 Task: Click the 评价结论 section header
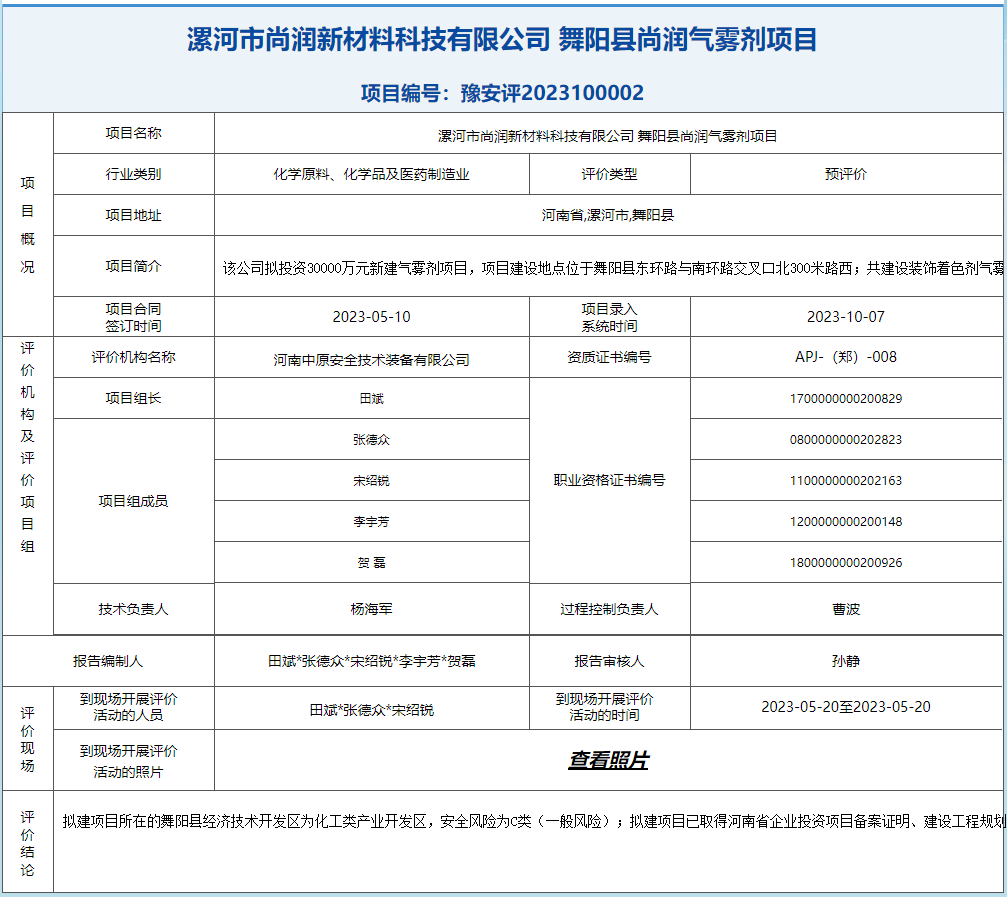coord(27,843)
